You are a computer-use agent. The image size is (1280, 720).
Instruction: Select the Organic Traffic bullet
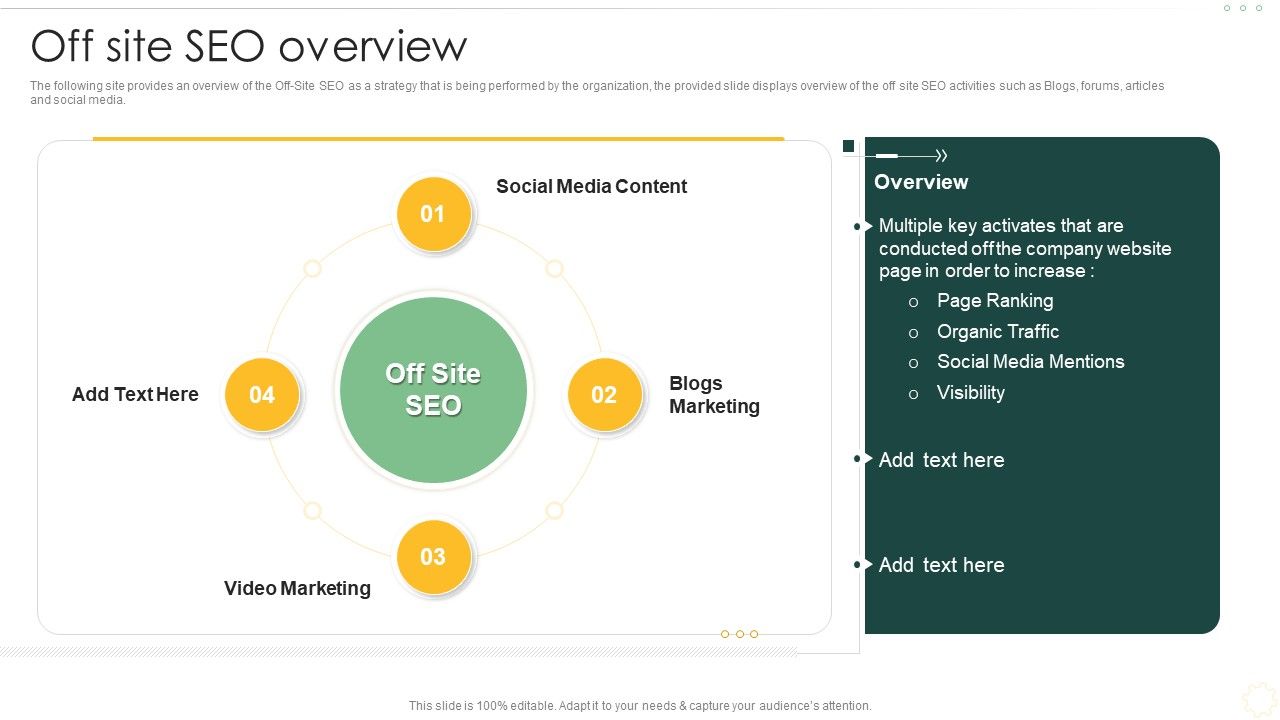(998, 331)
